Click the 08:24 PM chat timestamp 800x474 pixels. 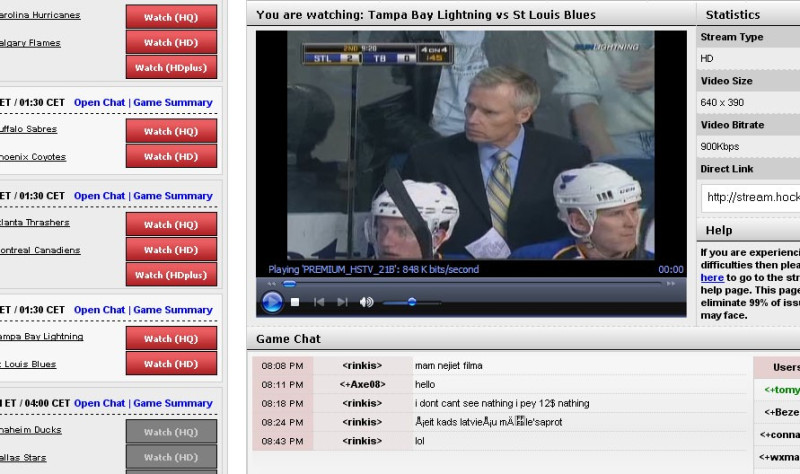282,422
